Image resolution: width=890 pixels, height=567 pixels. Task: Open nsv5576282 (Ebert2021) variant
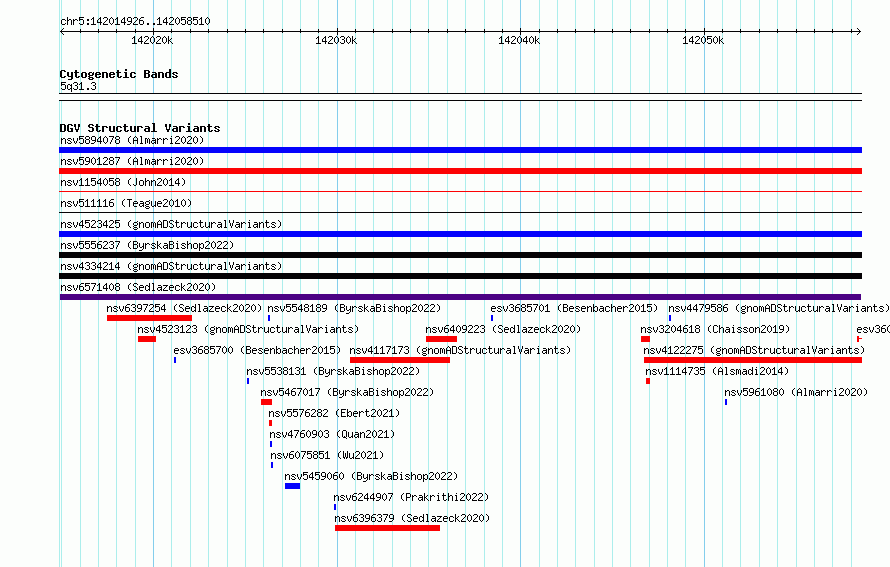point(334,413)
